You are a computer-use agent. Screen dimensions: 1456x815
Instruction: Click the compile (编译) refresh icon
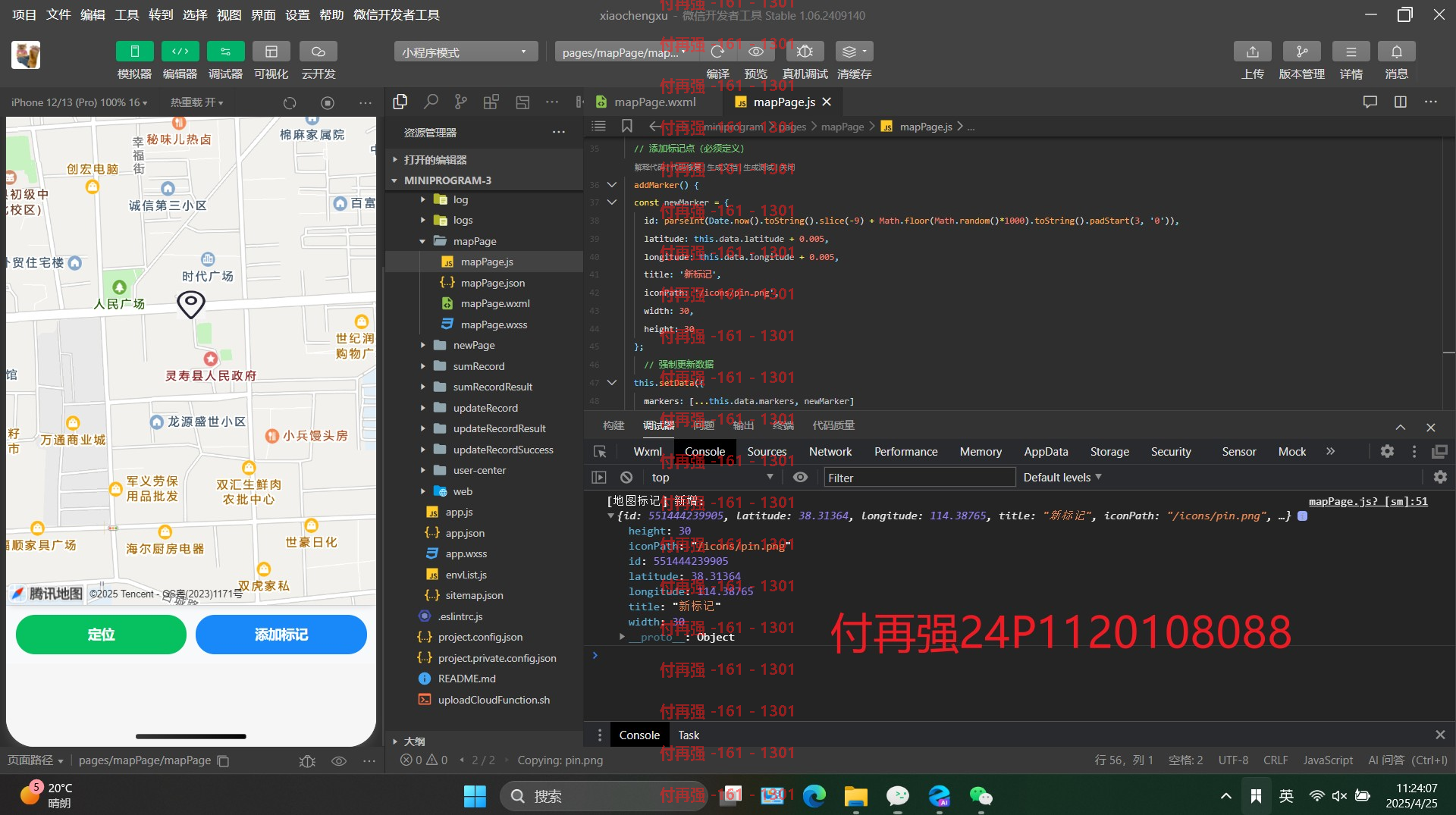tap(717, 52)
